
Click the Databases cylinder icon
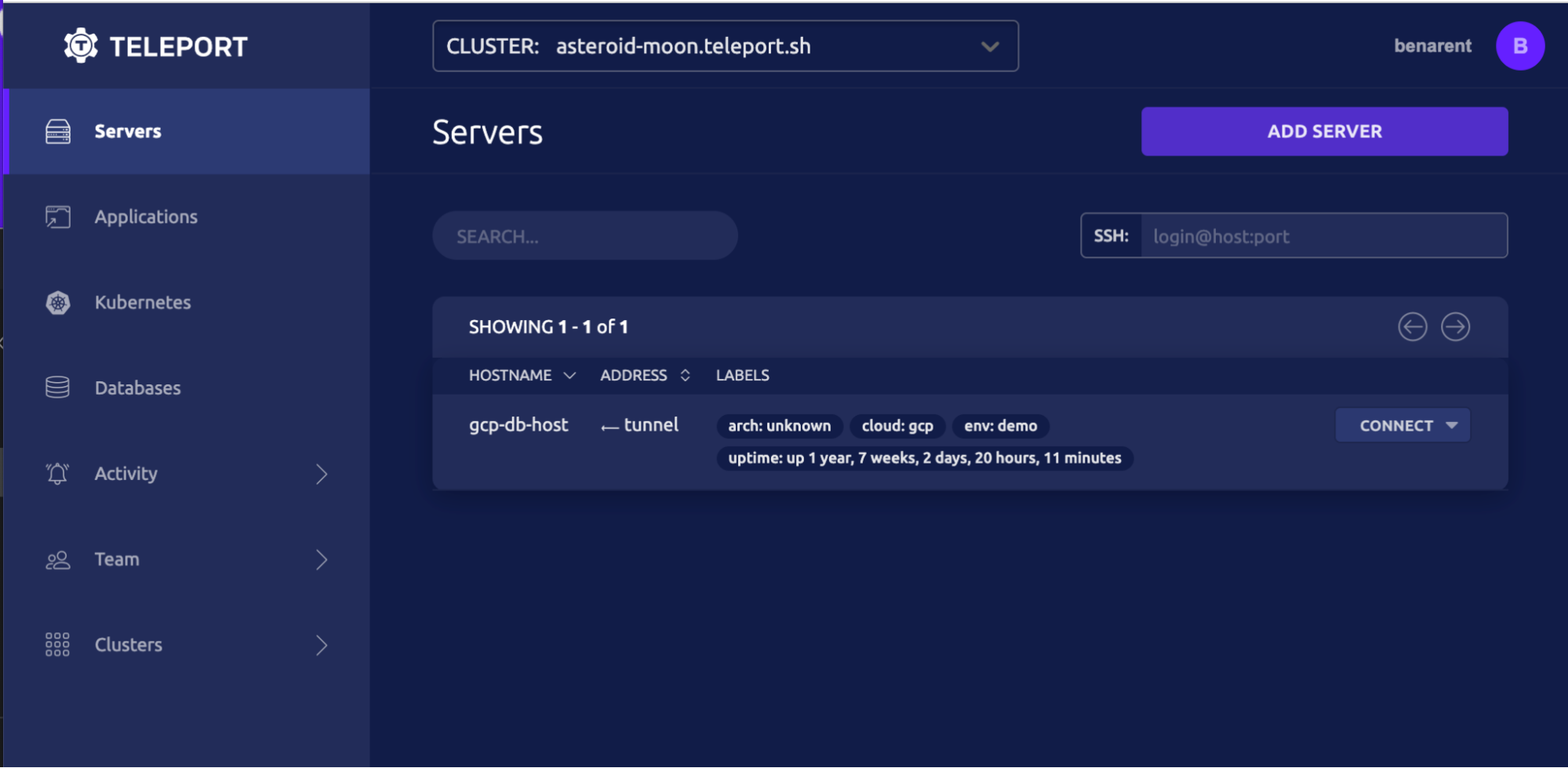(x=56, y=387)
